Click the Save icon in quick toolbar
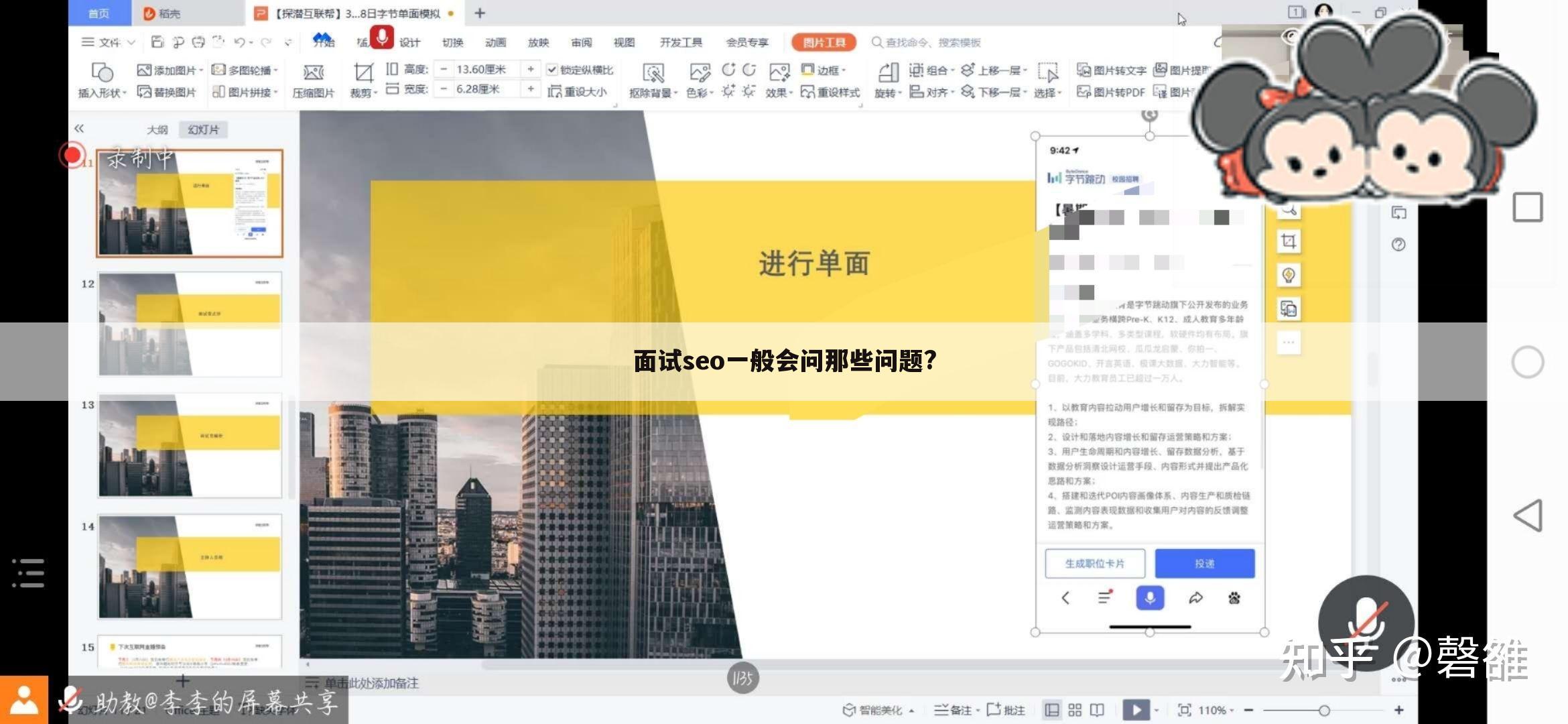This screenshot has width=1568, height=724. pos(157,42)
